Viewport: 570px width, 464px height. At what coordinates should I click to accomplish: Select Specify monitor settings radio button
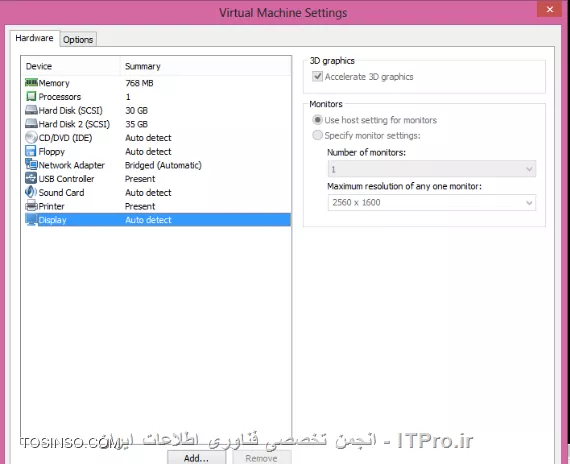[317, 135]
